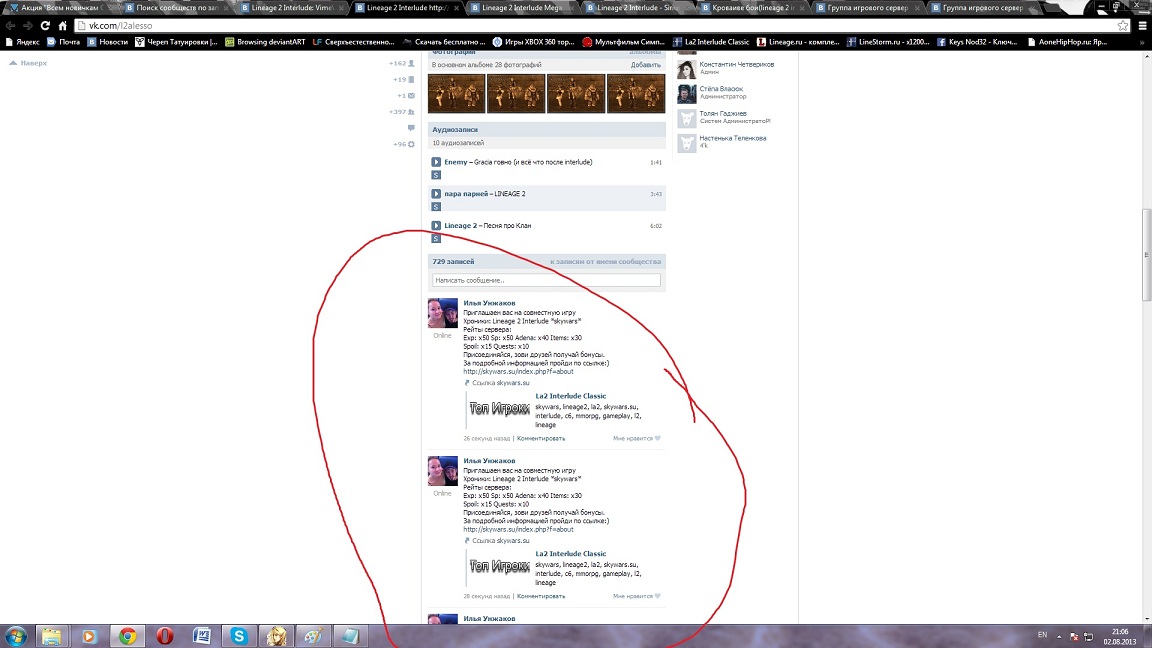Viewport: 1152px width, 648px height.
Task: Click the S icon under the Enemy track
Action: (x=436, y=175)
